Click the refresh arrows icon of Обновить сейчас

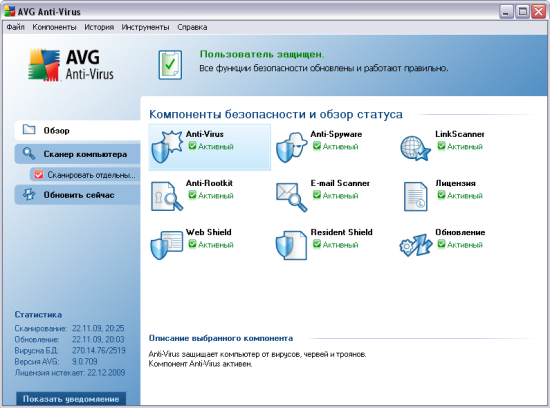coord(29,194)
